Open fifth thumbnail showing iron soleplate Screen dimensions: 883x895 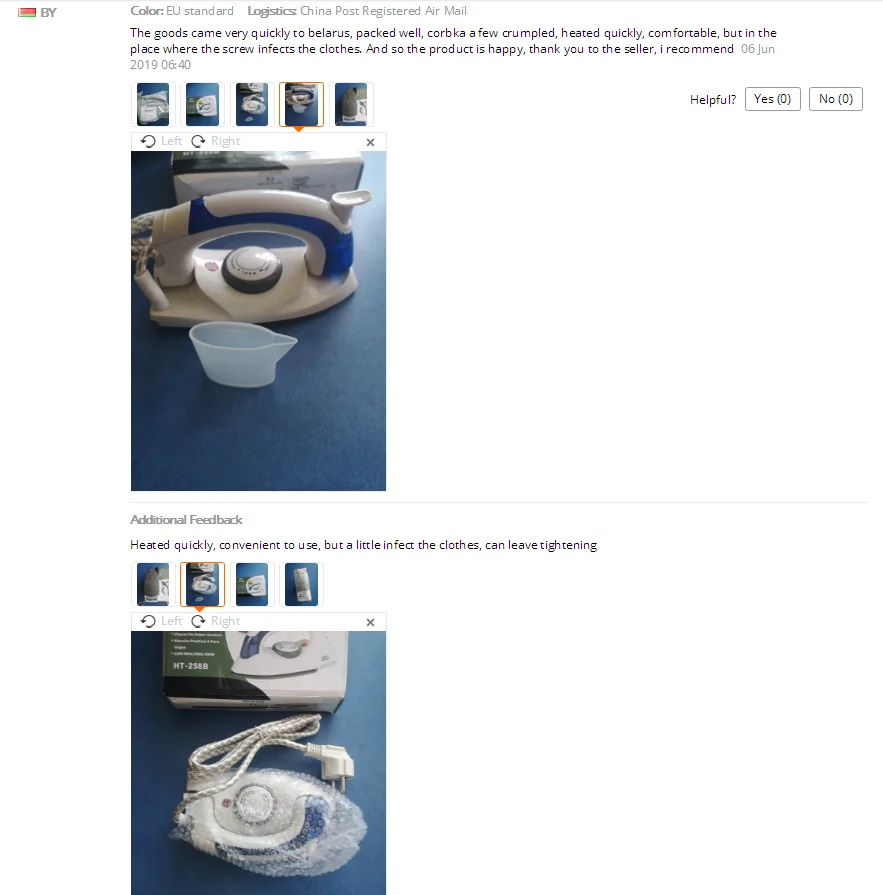(351, 104)
